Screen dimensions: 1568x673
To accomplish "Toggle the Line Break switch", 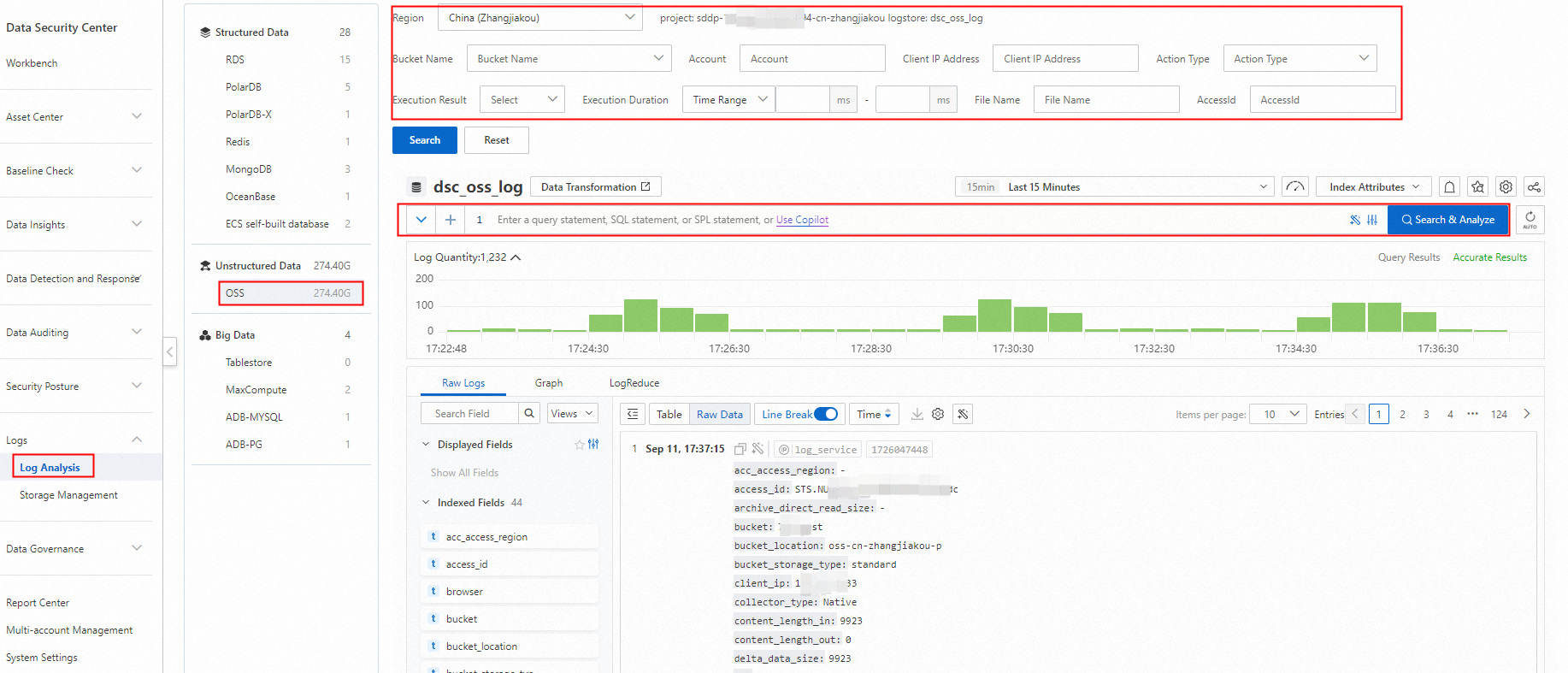I will click(825, 414).
